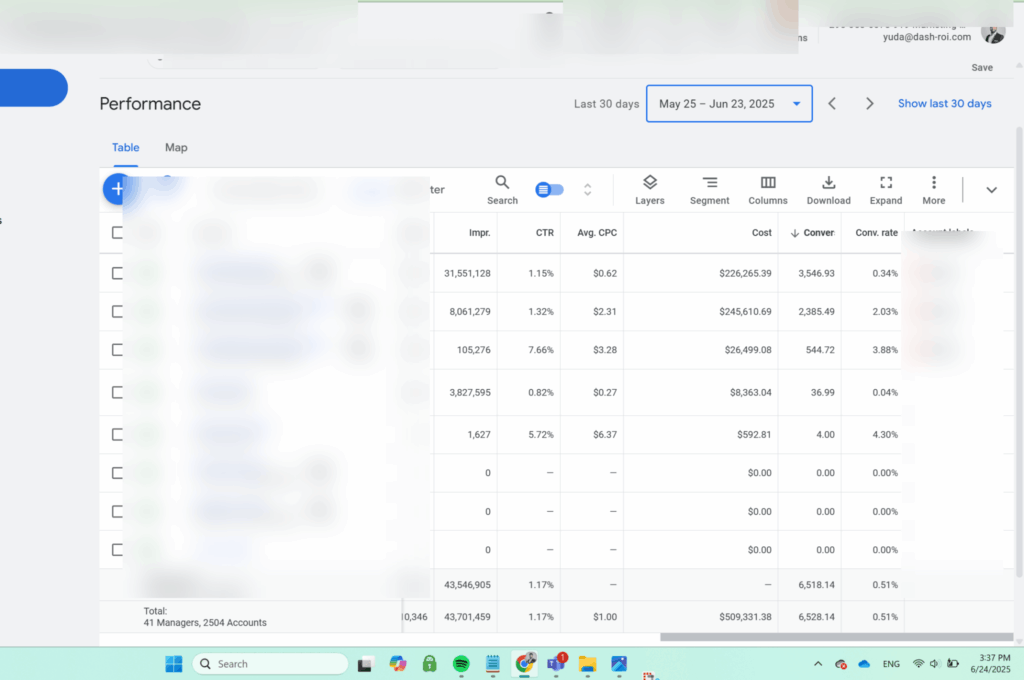Toggle the table view switch
This screenshot has width=1024, height=680.
549,189
